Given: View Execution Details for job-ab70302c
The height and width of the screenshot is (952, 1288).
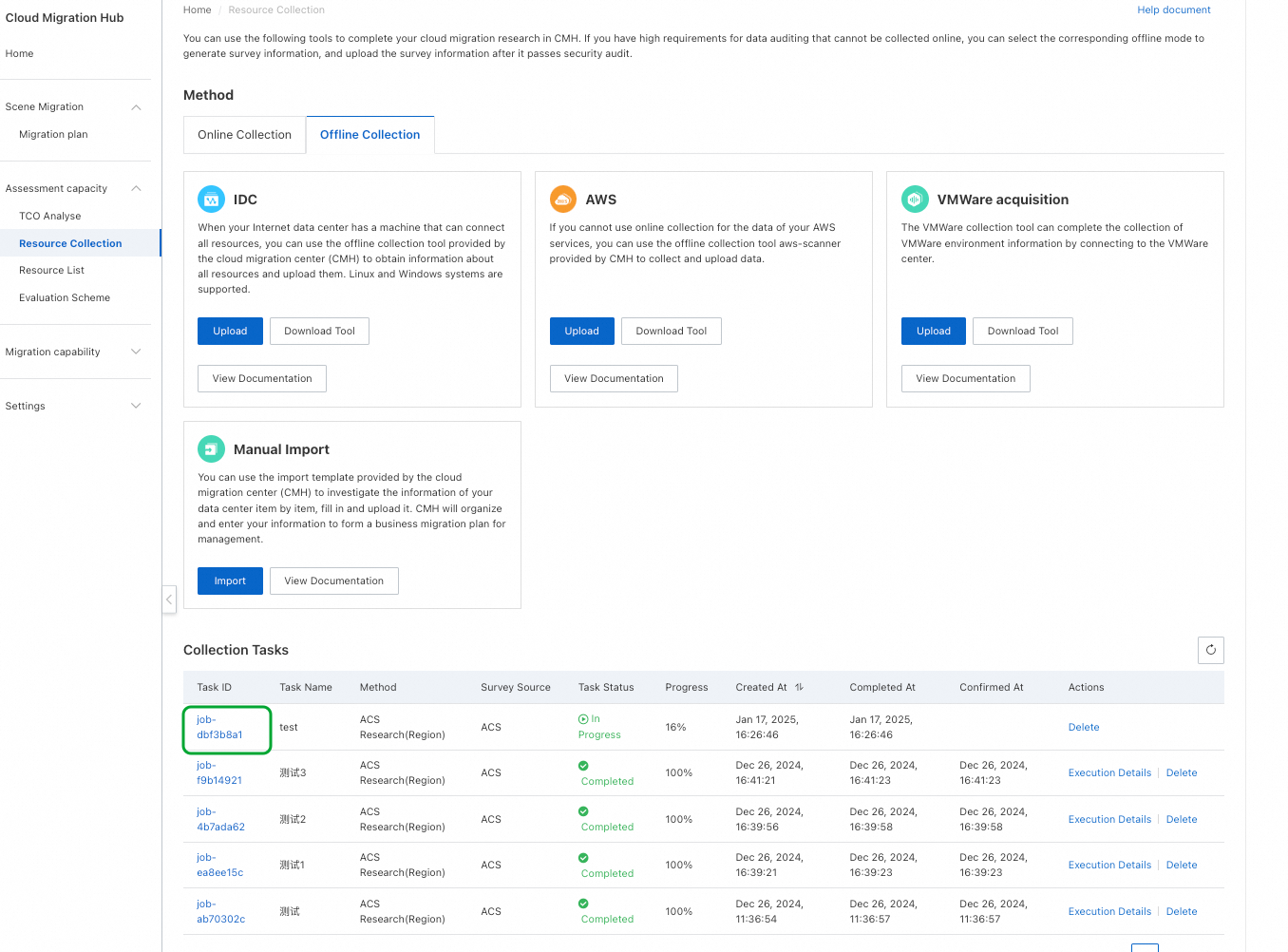Looking at the screenshot, I should tap(1109, 912).
